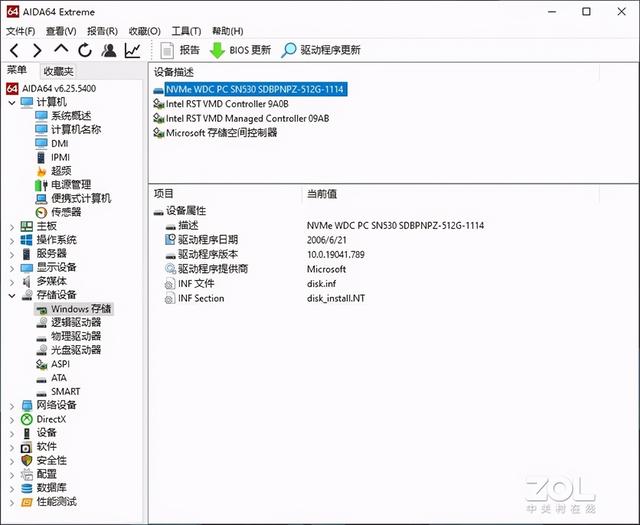Open the graph chart toolbar icon
The image size is (640, 525).
click(x=133, y=51)
